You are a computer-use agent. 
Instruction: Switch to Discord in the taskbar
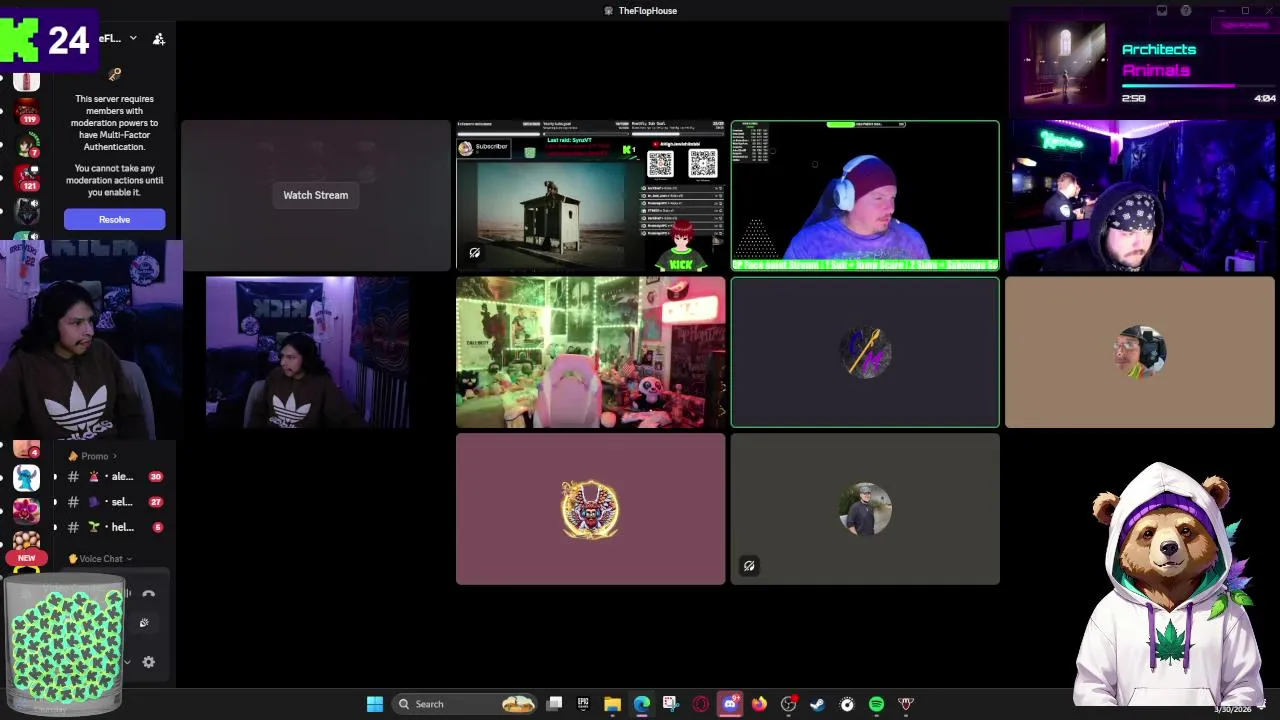(x=730, y=704)
